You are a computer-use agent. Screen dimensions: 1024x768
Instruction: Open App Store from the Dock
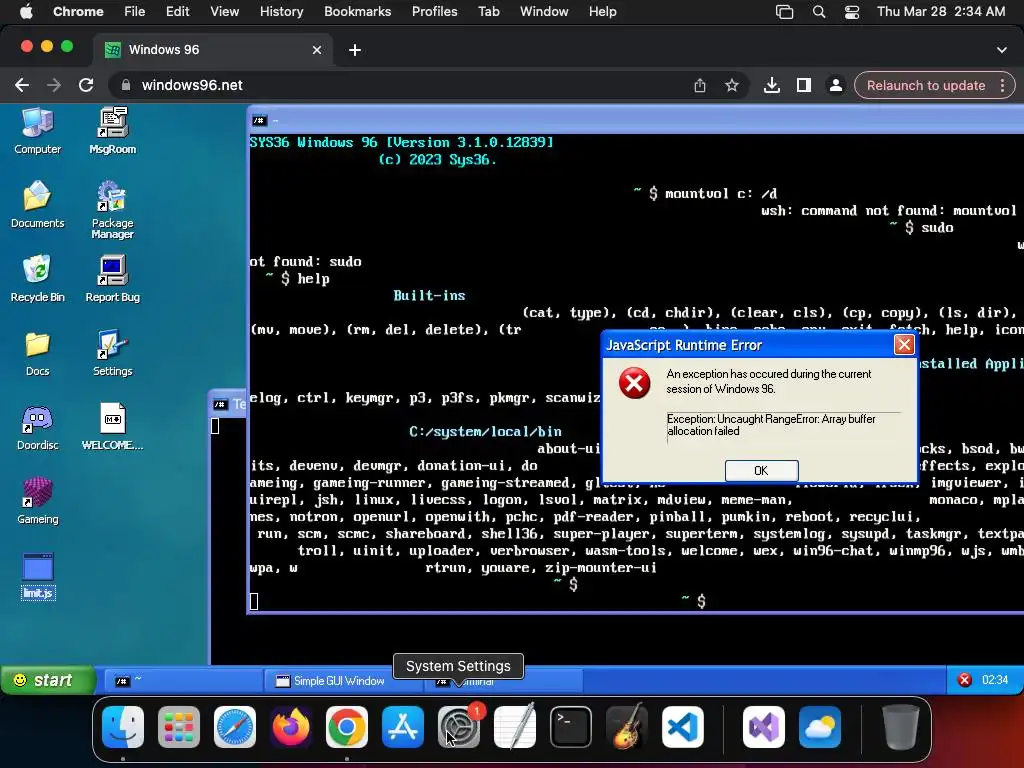(402, 727)
